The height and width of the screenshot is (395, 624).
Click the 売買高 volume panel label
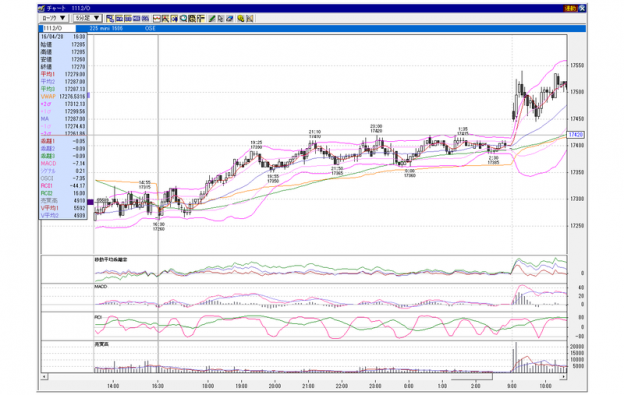[101, 344]
